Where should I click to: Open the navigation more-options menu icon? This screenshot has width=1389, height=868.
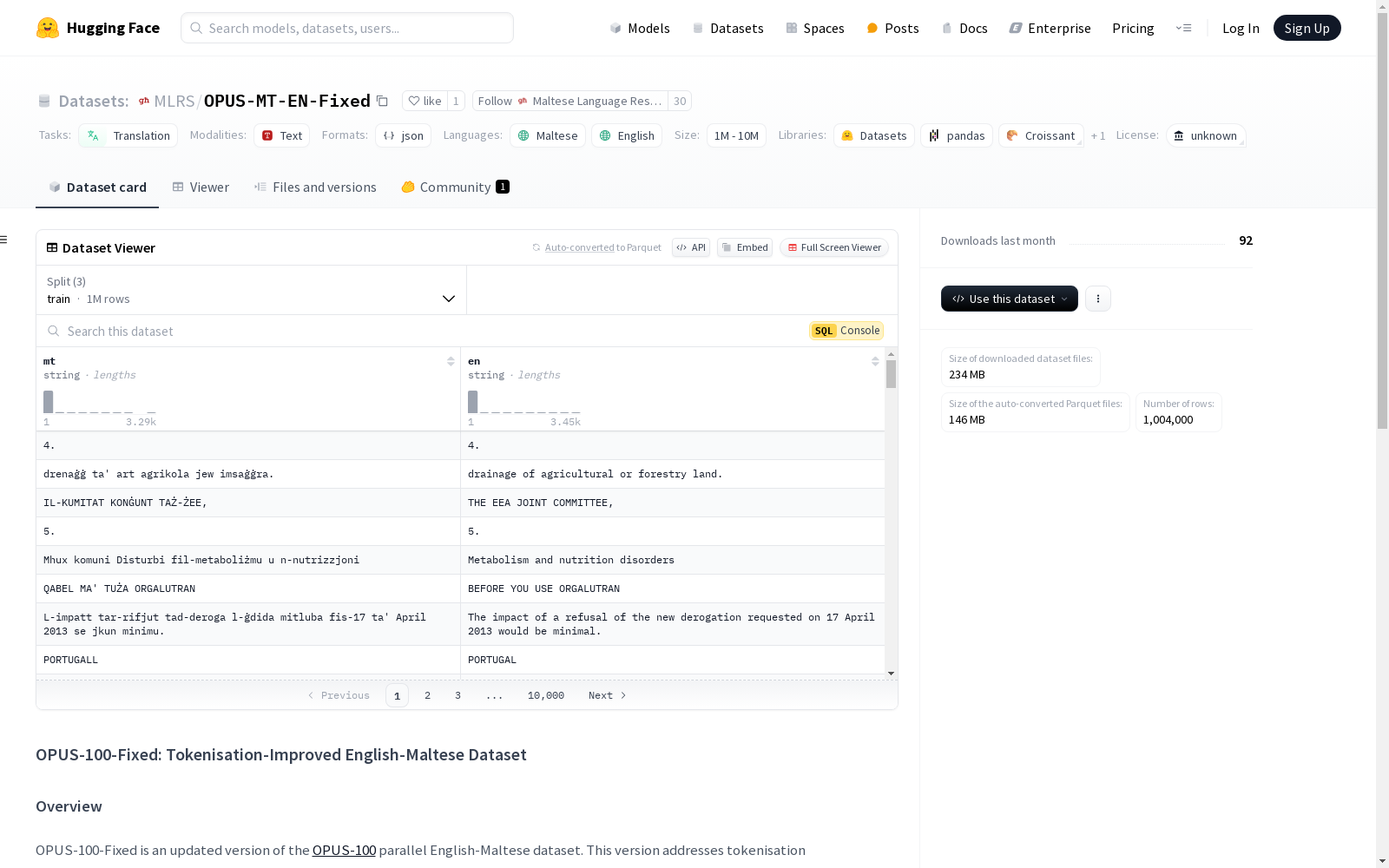1183,28
